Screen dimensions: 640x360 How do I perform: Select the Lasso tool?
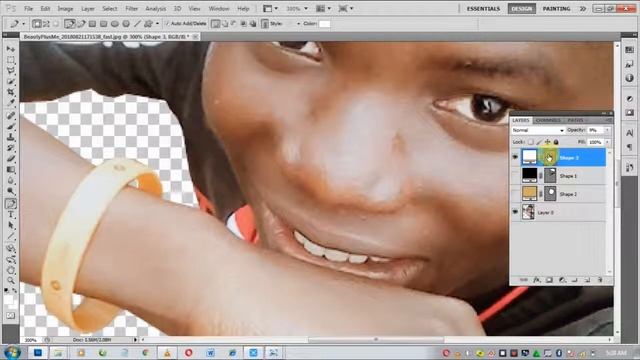click(11, 71)
